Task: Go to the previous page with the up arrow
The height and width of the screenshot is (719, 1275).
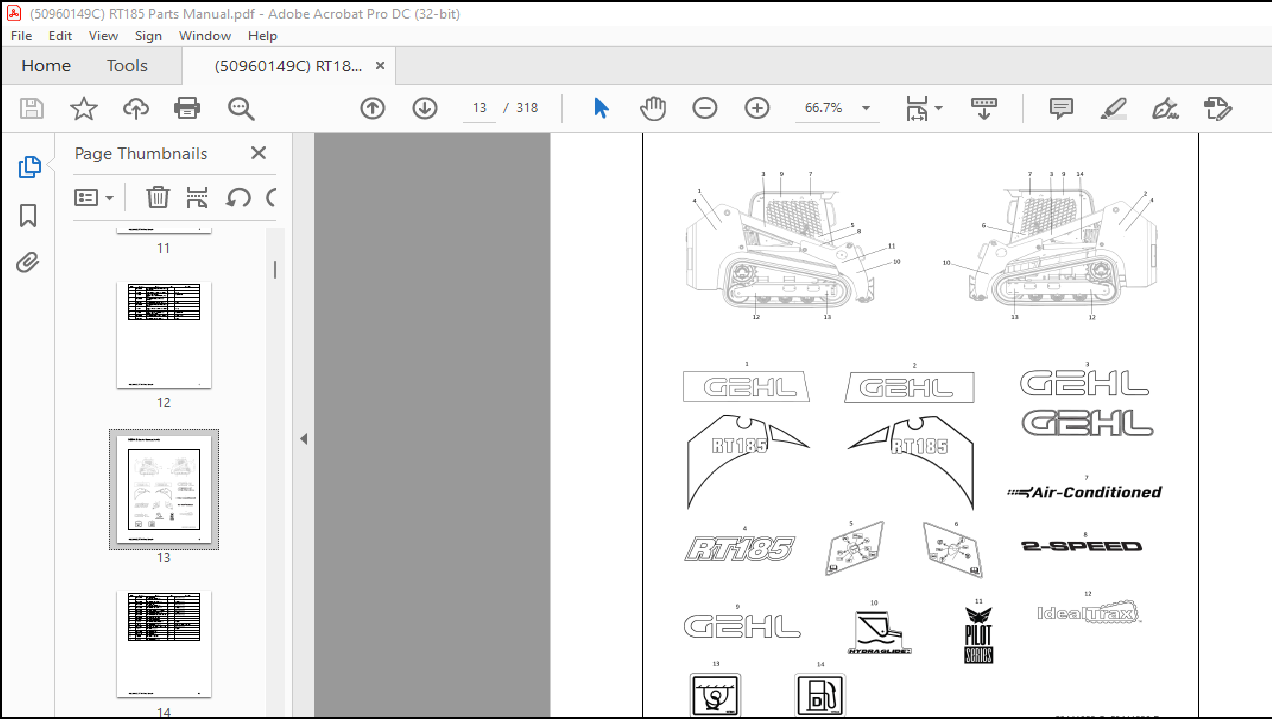Action: (372, 108)
